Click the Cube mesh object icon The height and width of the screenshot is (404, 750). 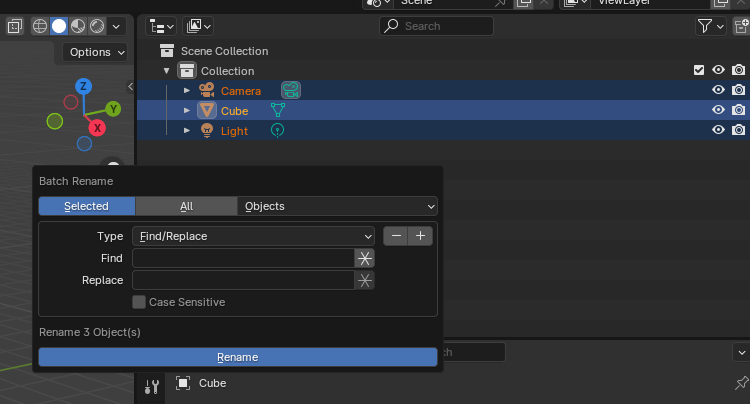(x=207, y=110)
